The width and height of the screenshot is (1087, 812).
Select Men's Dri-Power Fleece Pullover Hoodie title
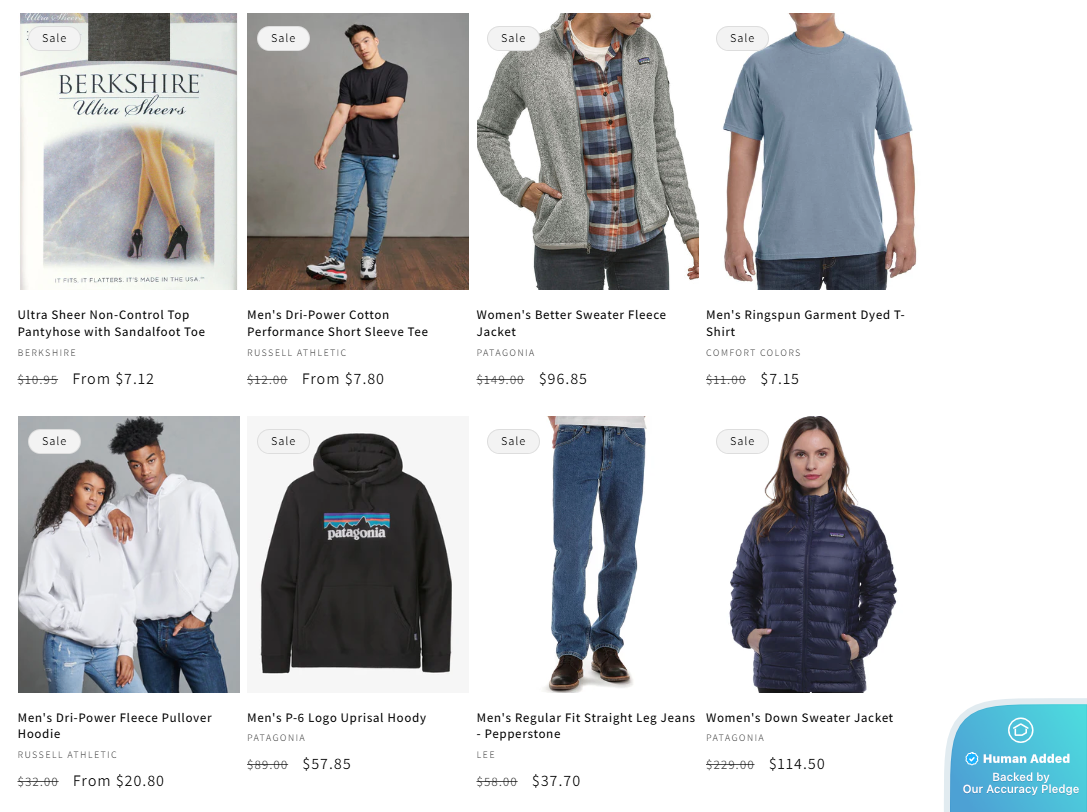pyautogui.click(x=115, y=725)
